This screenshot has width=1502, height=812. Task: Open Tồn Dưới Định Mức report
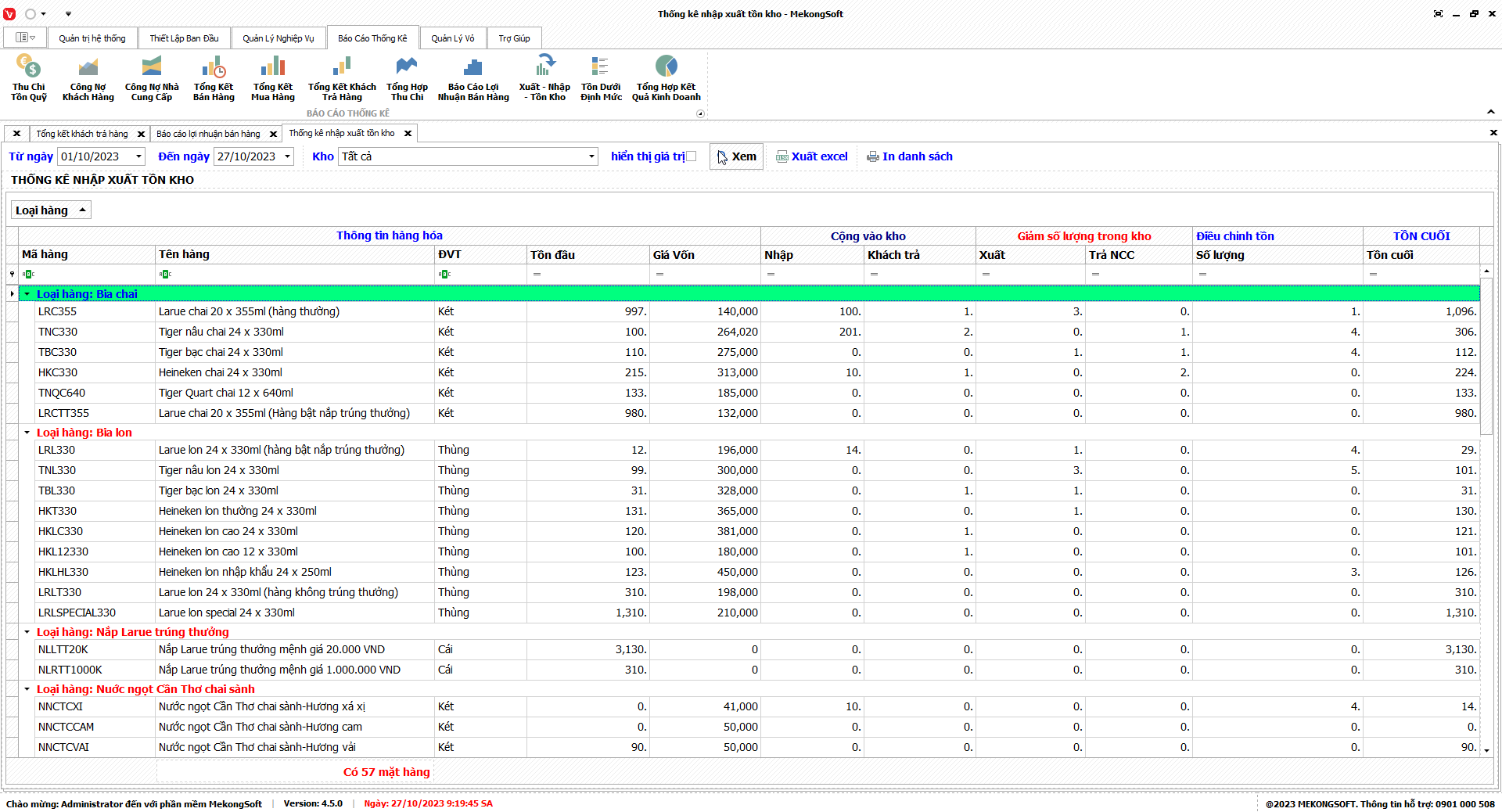pos(601,78)
